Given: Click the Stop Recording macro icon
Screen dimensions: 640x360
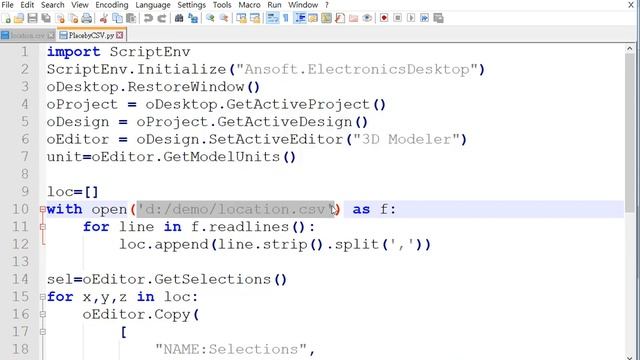Looking at the screenshot, I should (398, 18).
